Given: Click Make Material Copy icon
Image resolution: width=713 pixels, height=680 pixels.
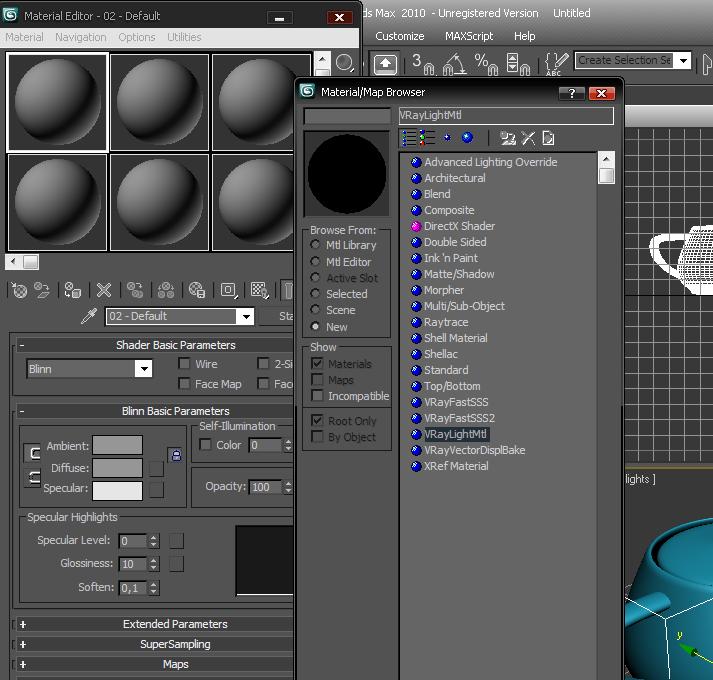Looking at the screenshot, I should tap(135, 290).
